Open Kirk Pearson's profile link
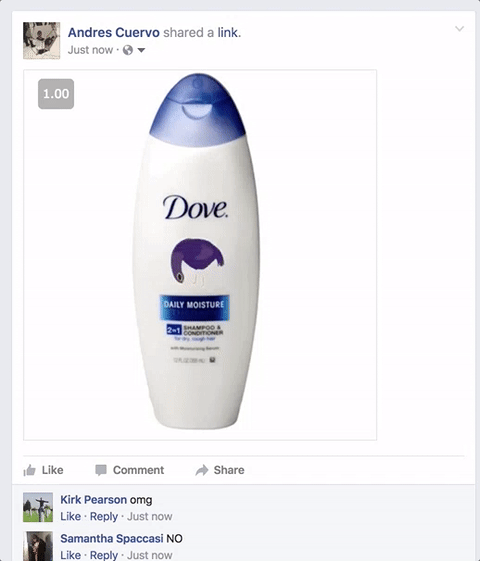This screenshot has width=480, height=561. [x=93, y=499]
